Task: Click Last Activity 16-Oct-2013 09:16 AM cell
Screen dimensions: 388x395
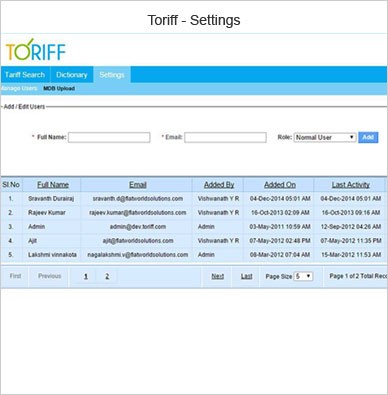Action: (x=351, y=213)
